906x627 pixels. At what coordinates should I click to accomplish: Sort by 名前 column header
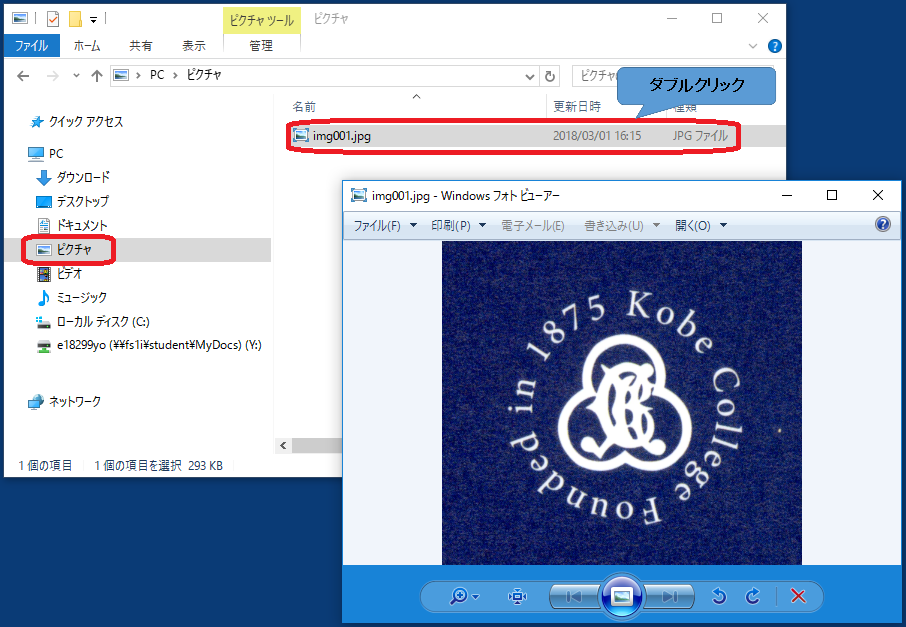tap(305, 107)
